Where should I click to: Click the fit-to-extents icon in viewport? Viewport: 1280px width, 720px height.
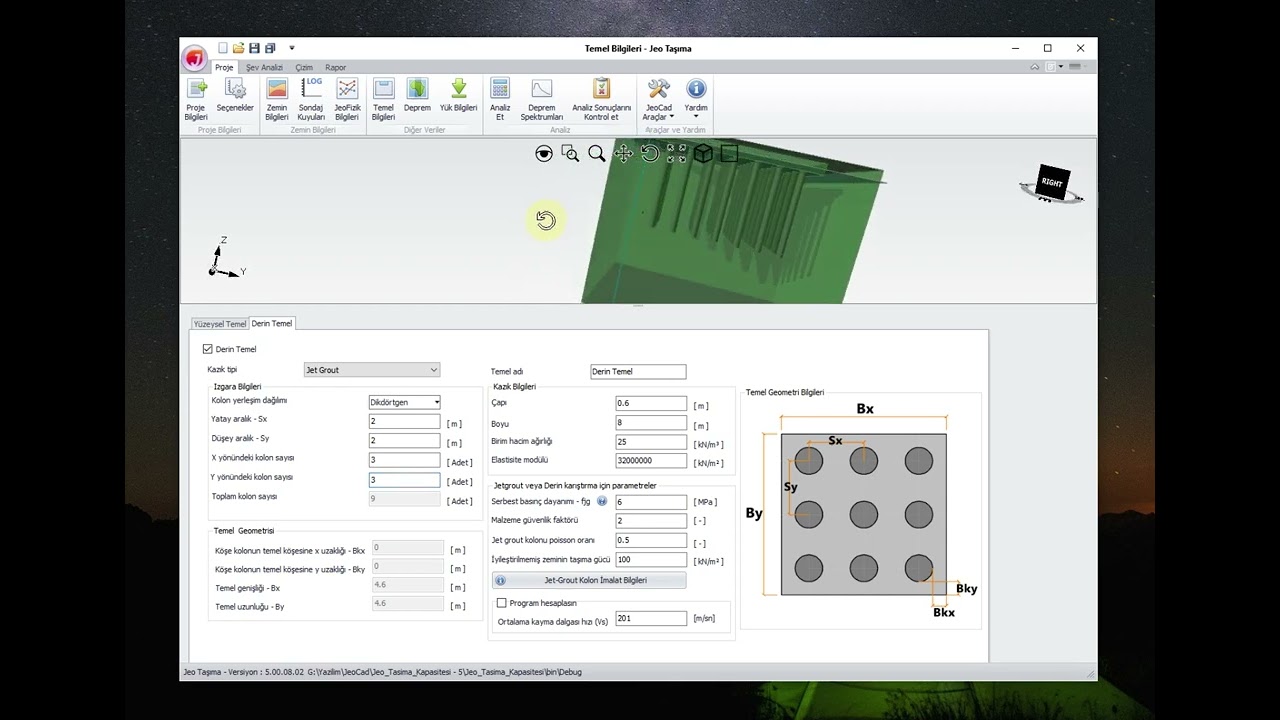(x=677, y=153)
